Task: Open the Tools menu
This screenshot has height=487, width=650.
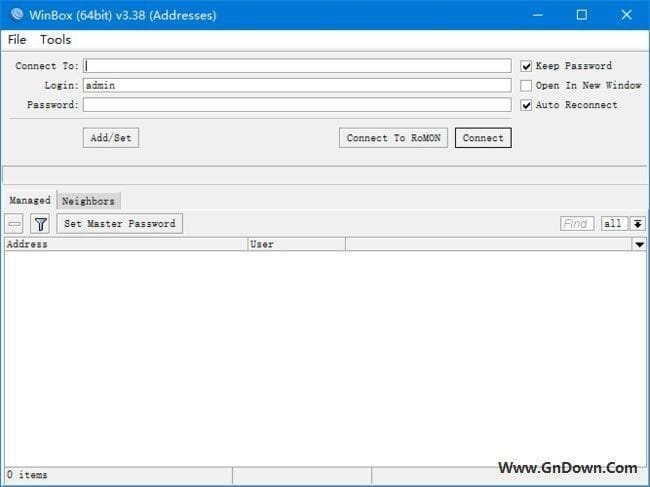Action: (55, 40)
